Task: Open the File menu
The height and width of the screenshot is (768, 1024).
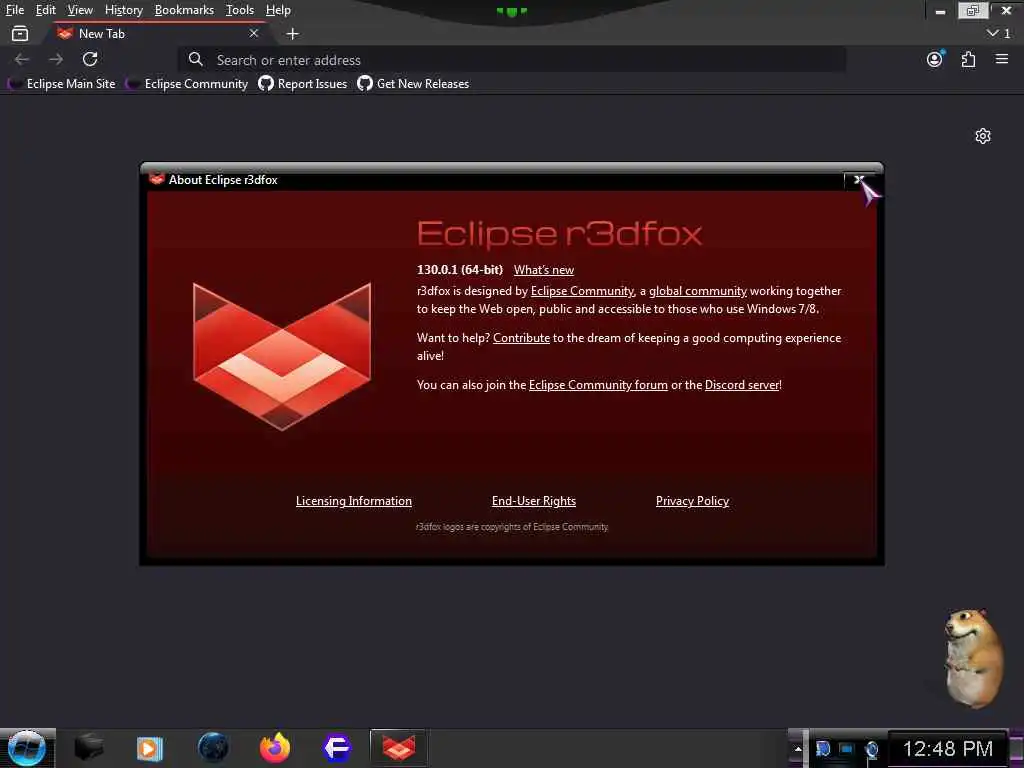Action: pos(14,10)
